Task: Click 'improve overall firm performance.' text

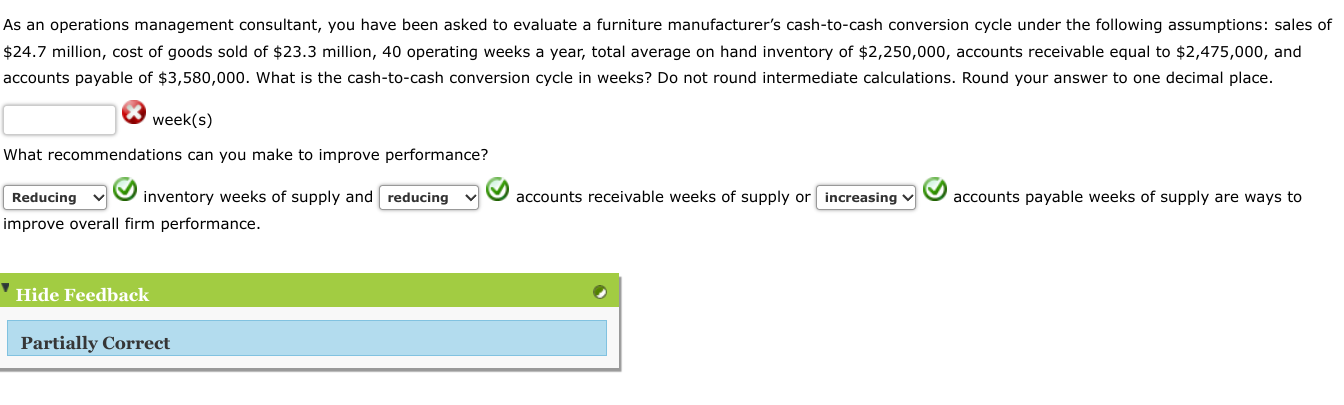Action: point(132,224)
